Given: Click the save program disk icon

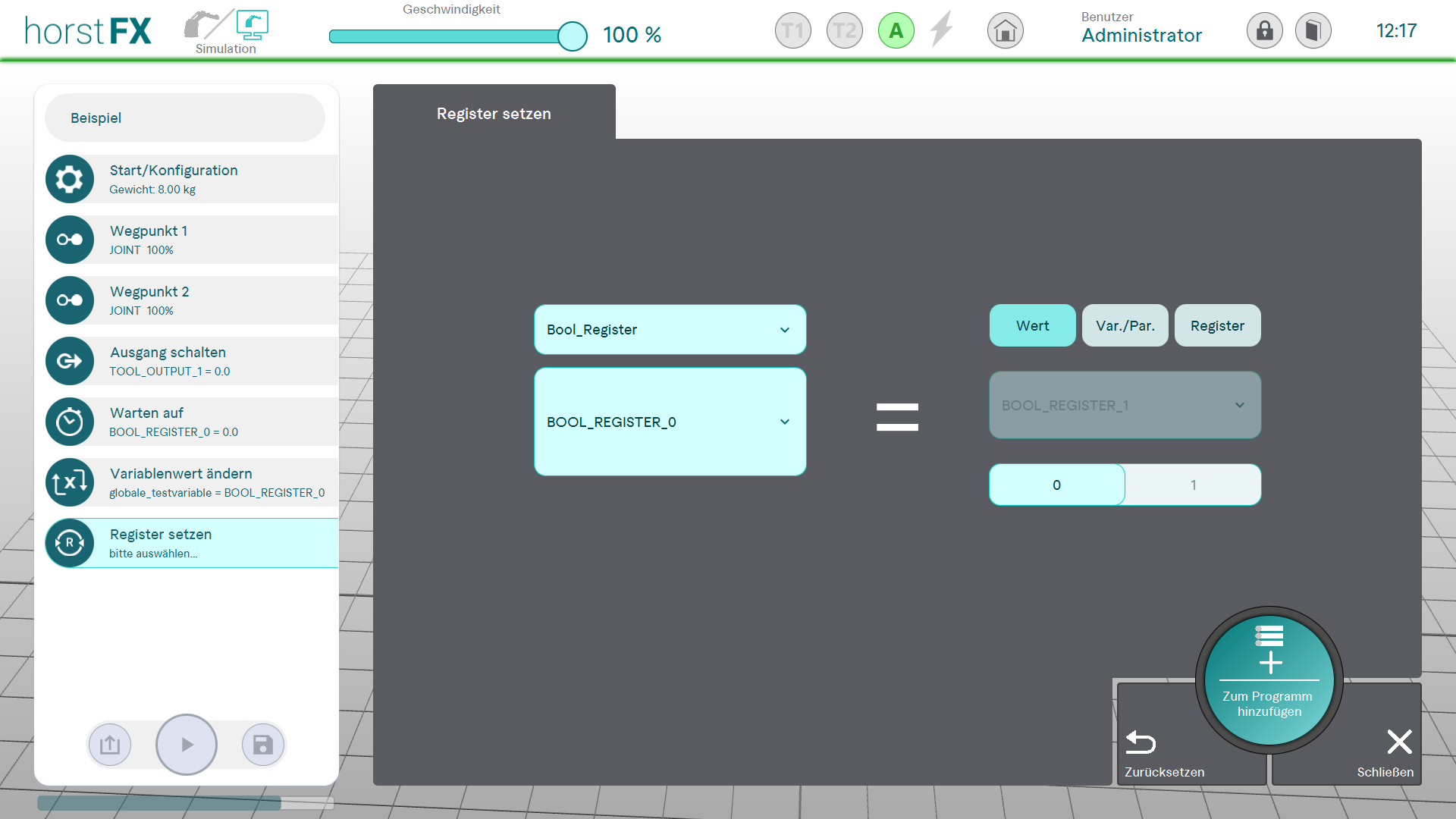Looking at the screenshot, I should point(262,745).
